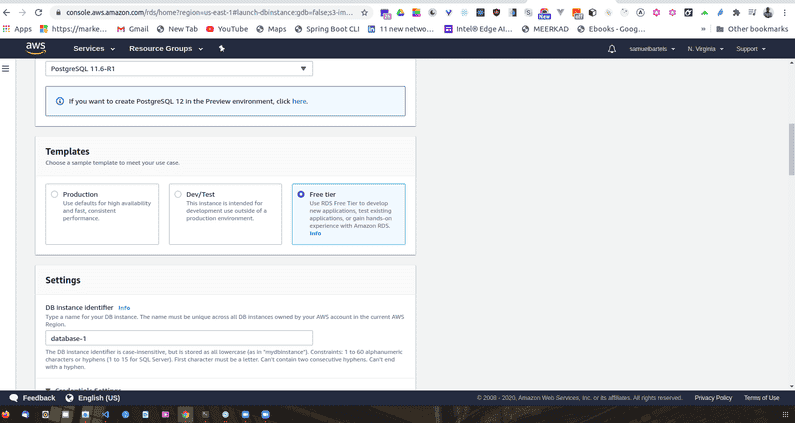This screenshot has width=795, height=423.
Task: Click the Feedback button
Action: coord(32,398)
